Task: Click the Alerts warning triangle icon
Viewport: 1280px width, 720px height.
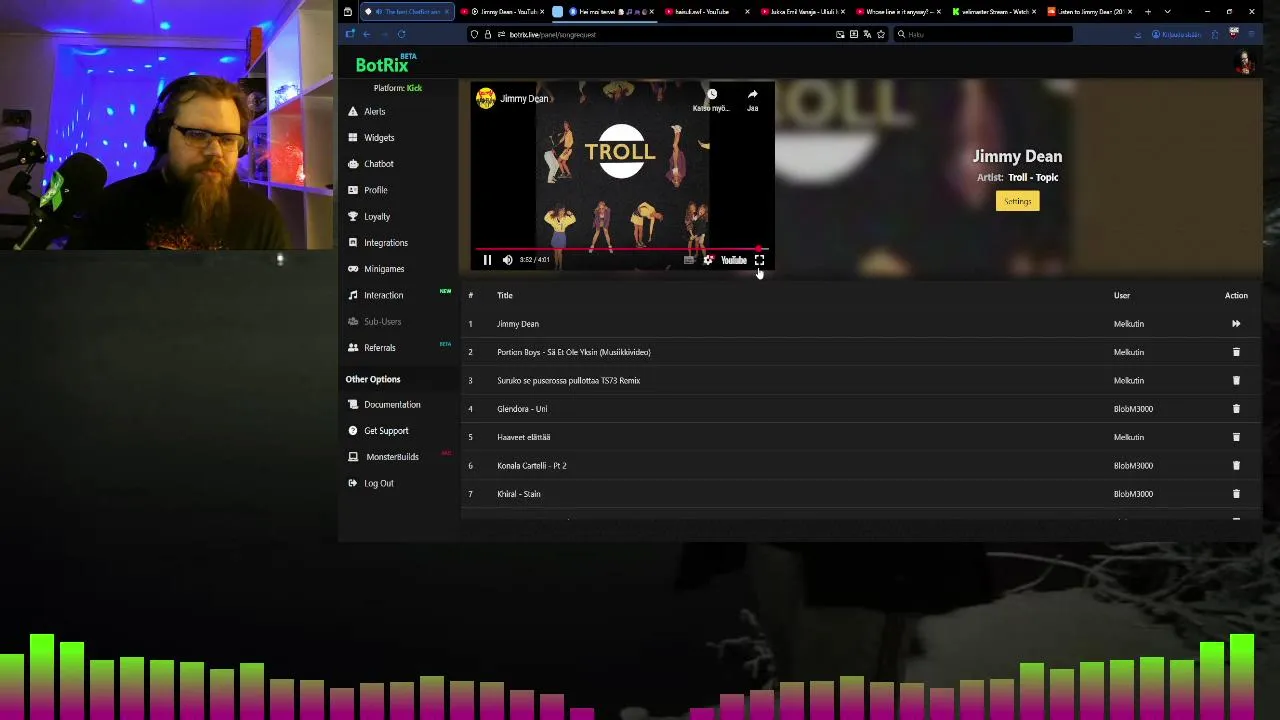Action: tap(353, 111)
